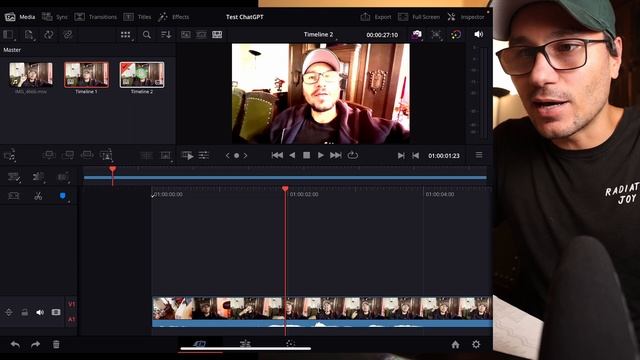
Task: Click the media pool search icon
Action: tap(147, 35)
